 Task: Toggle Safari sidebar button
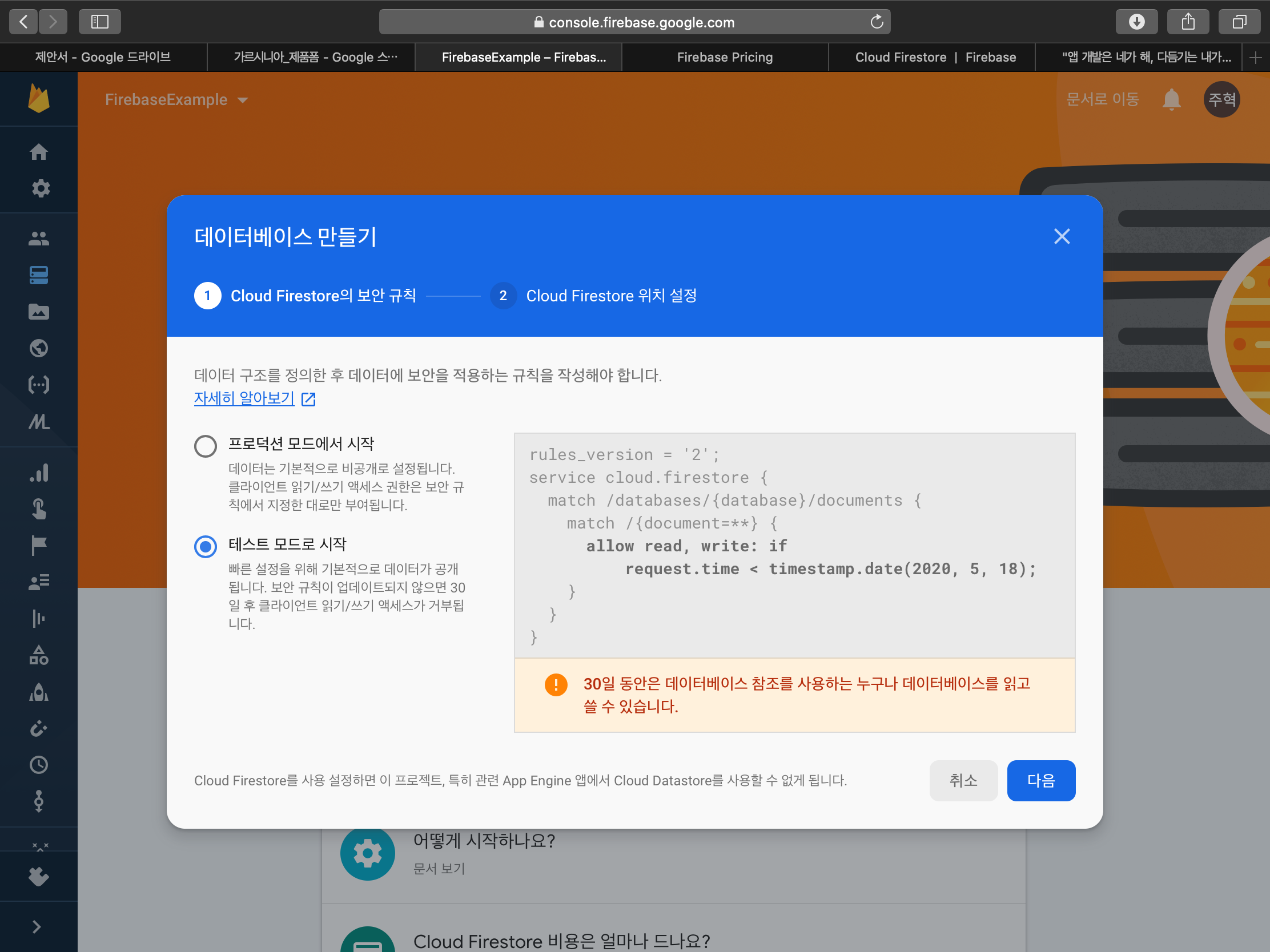100,22
